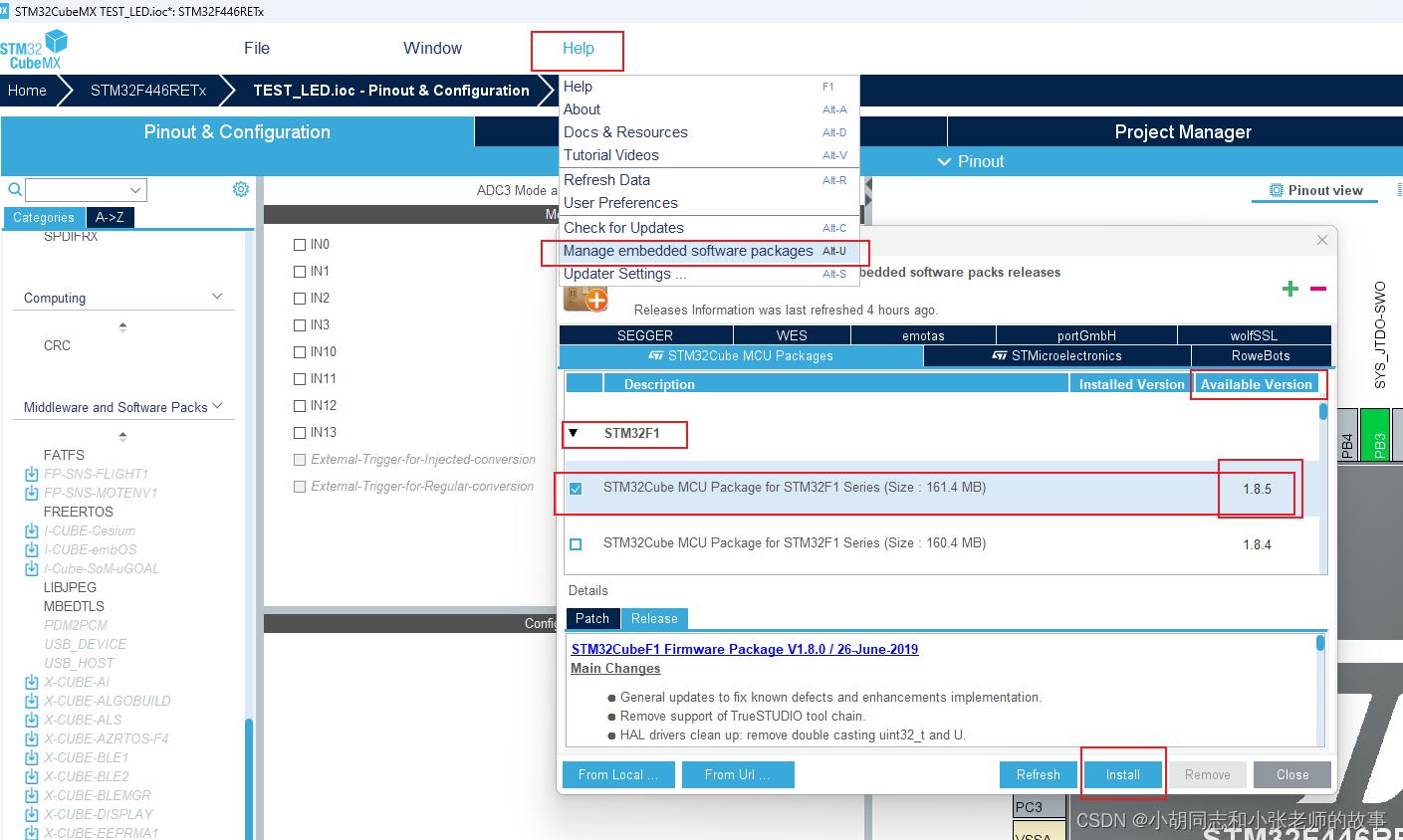The width and height of the screenshot is (1403, 840).
Task: Click the sort arrows above CRC
Action: (x=122, y=326)
